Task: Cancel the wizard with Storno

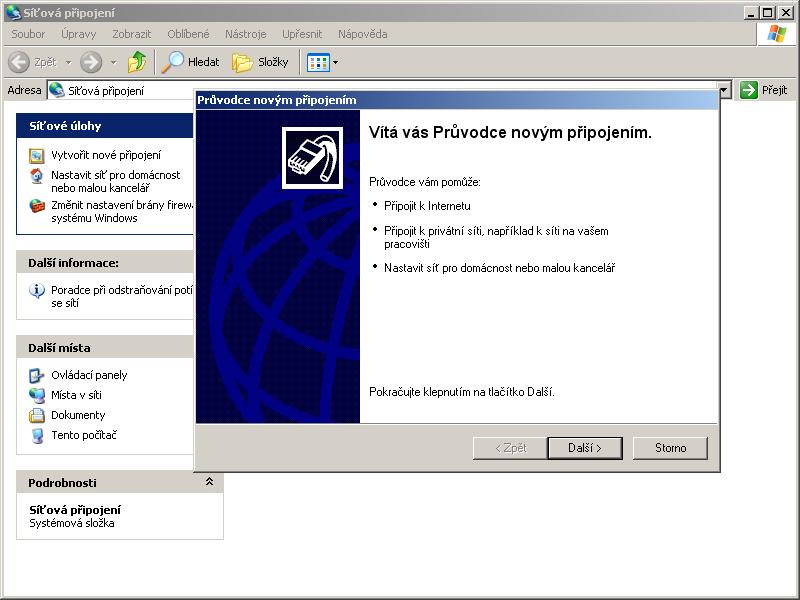Action: point(670,448)
